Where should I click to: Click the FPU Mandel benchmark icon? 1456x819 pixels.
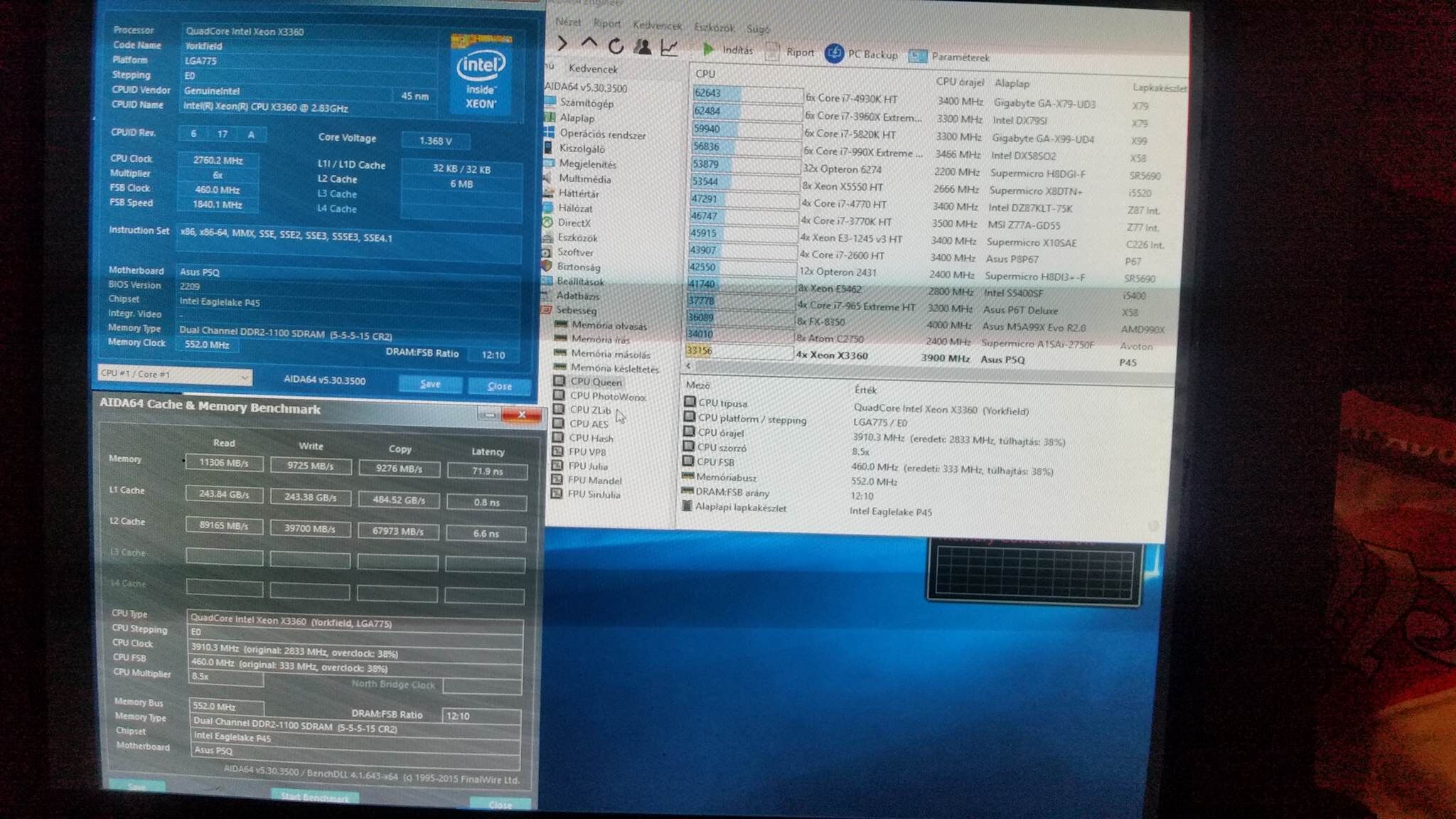[557, 480]
